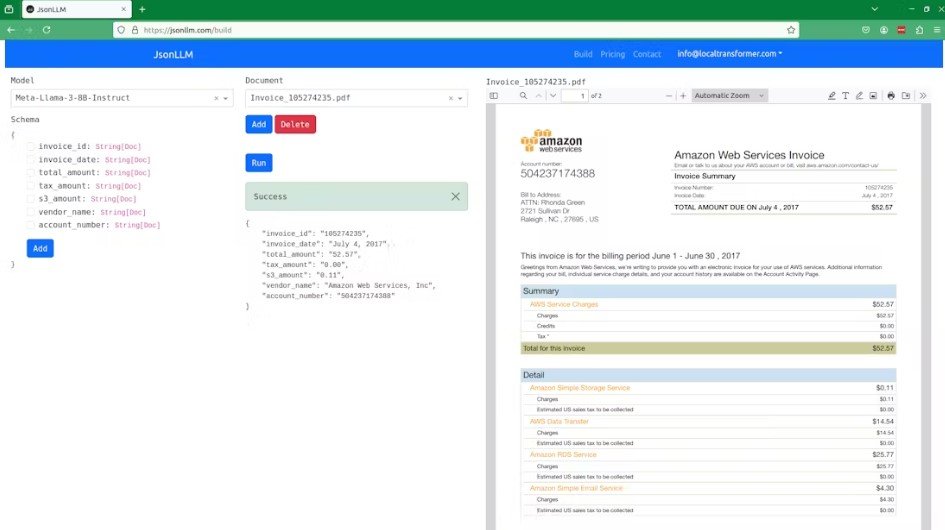Select the total_amount field name
This screenshot has height=530, width=945.
[64, 172]
